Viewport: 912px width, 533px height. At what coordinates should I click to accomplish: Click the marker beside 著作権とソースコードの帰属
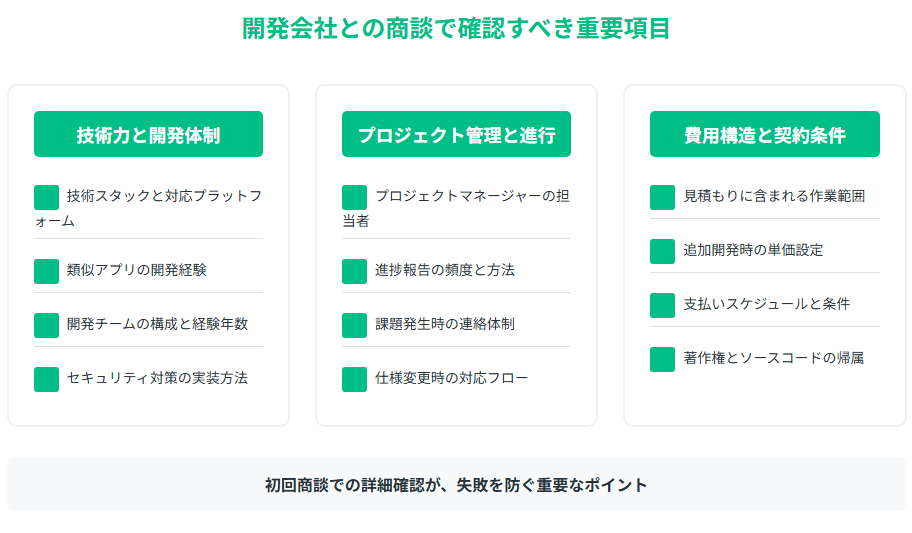tap(662, 360)
